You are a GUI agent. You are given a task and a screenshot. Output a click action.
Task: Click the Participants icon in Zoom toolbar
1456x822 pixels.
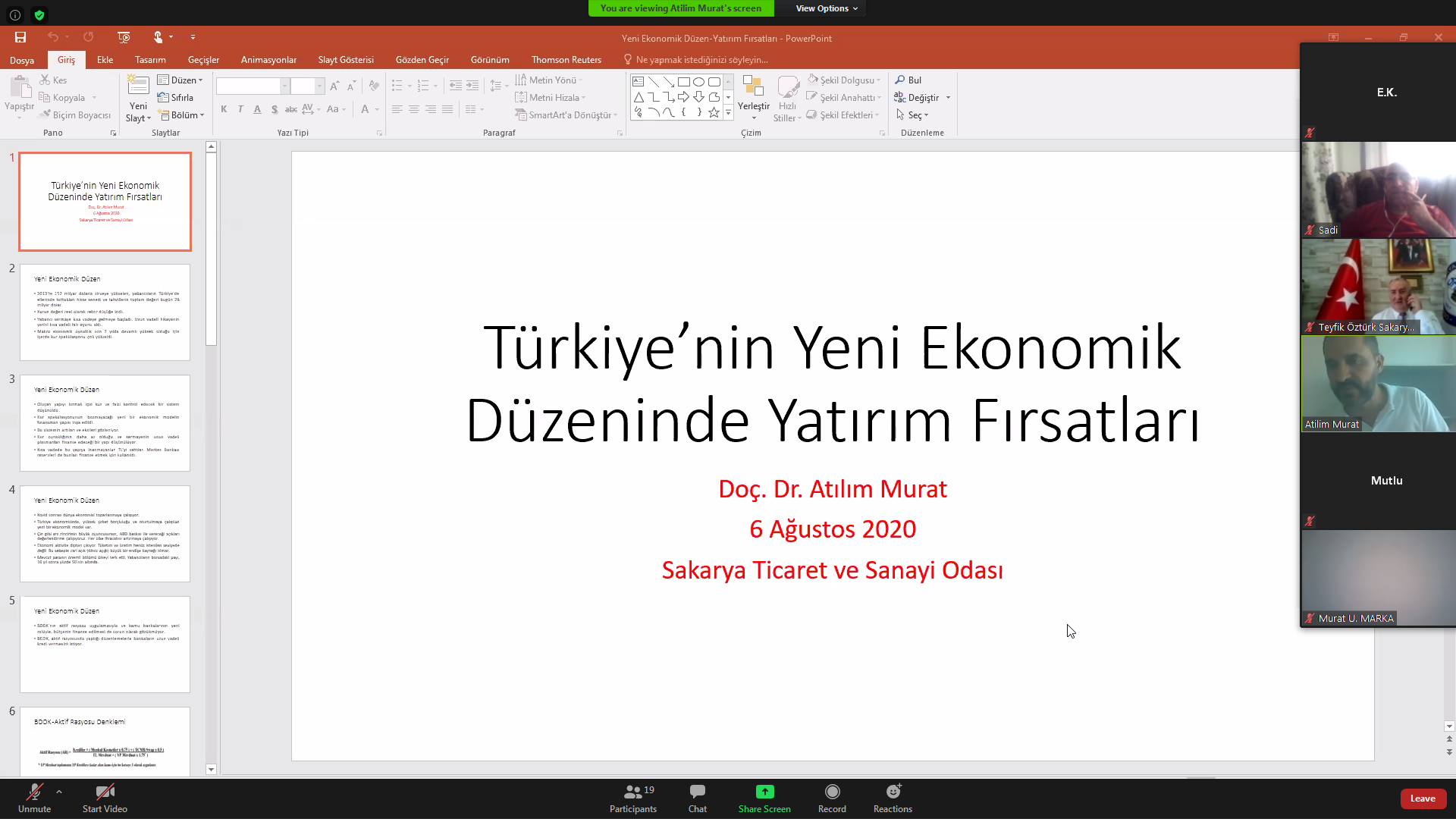[x=633, y=792]
